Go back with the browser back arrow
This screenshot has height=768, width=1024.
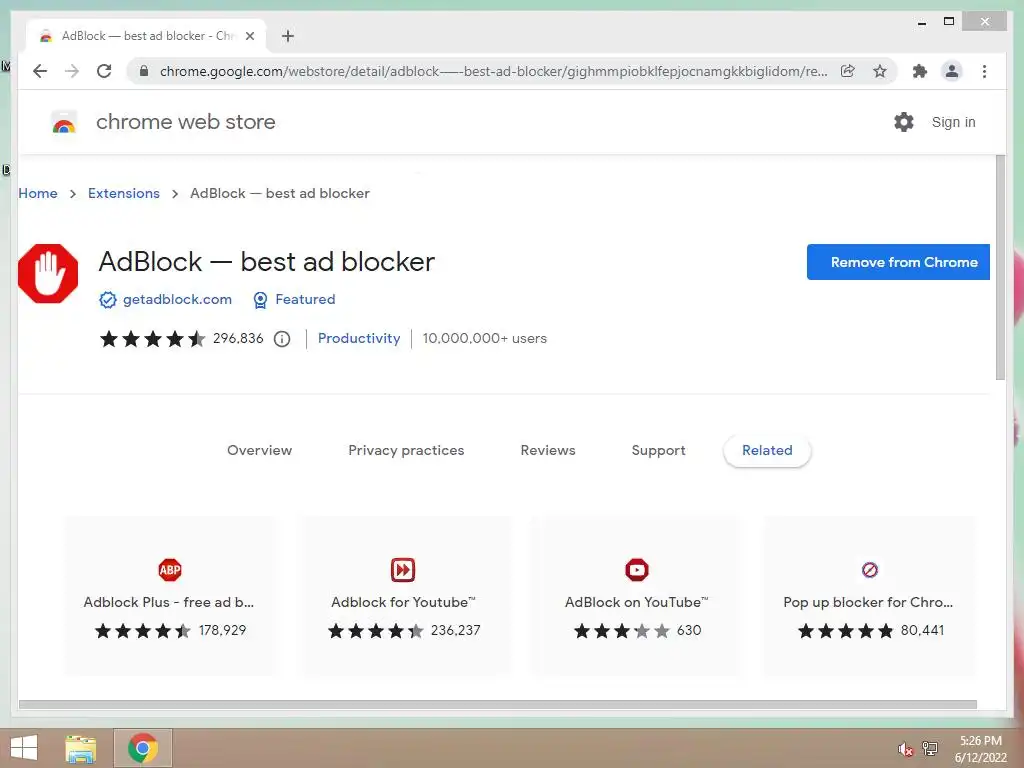[40, 71]
